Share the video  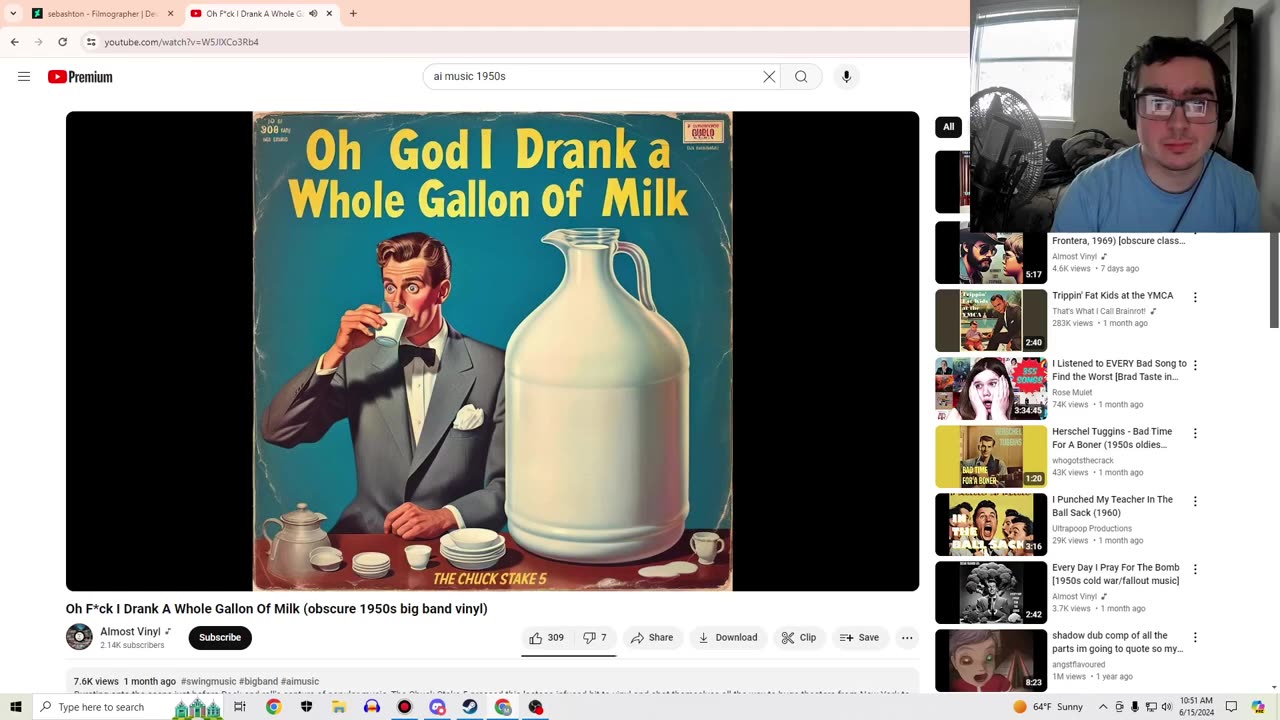[x=652, y=638]
